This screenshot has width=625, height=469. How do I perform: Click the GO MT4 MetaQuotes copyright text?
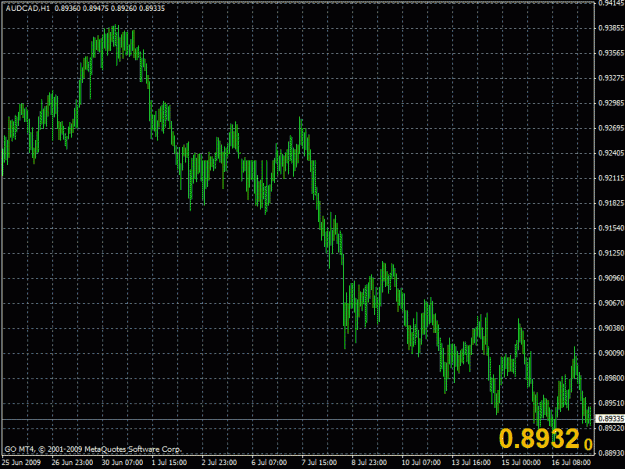[x=93, y=449]
